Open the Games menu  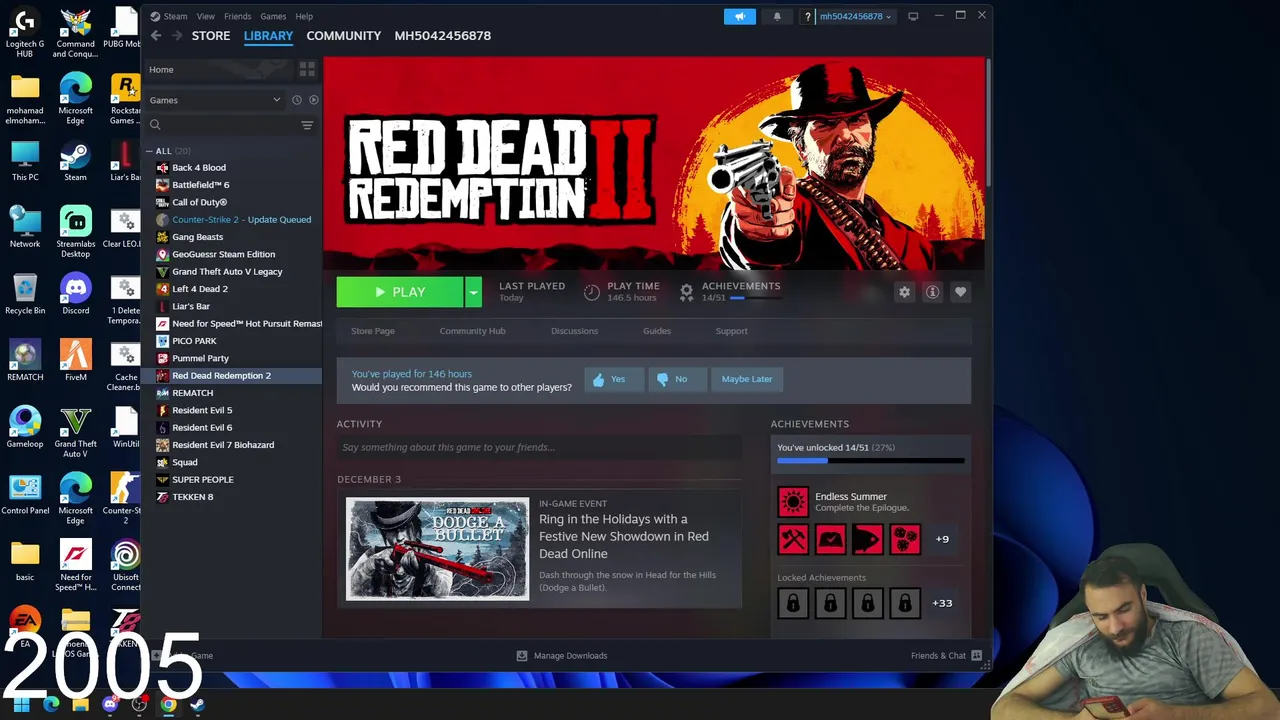click(x=273, y=16)
